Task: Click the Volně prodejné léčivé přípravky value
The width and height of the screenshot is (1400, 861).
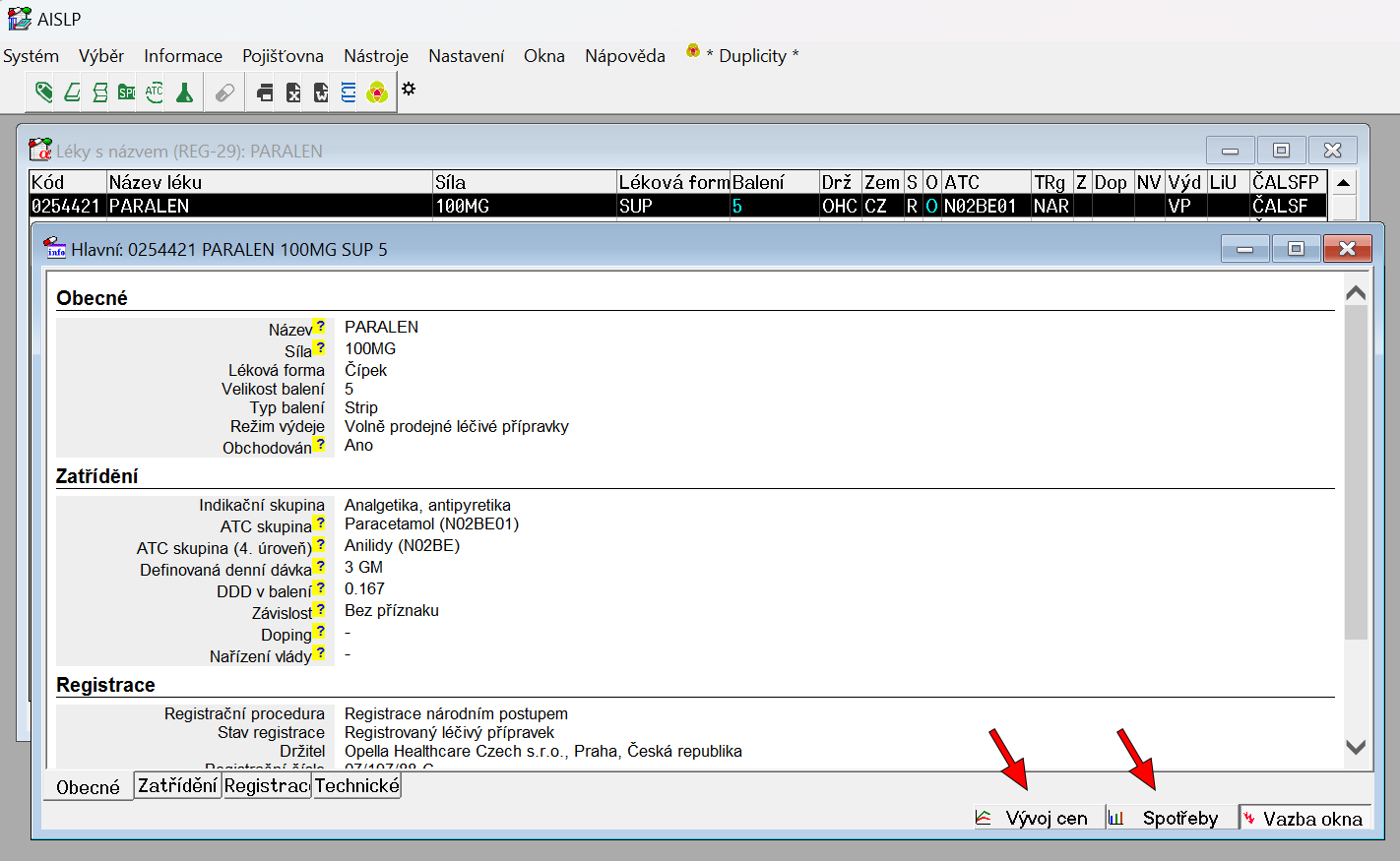Action: 457,426
